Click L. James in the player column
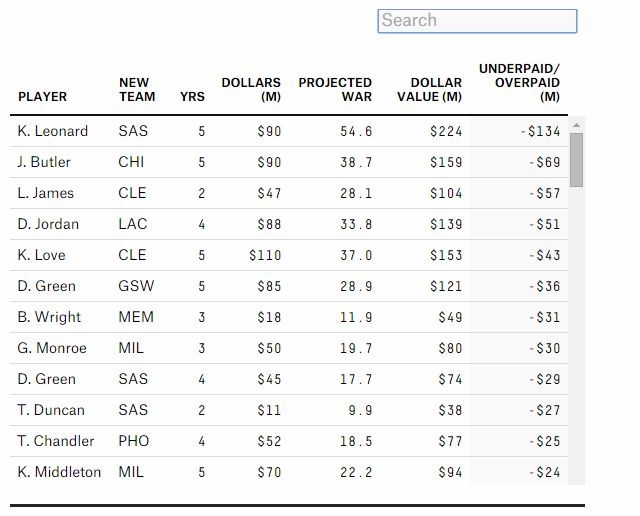Screen dimensions: 640x516 click(x=46, y=193)
